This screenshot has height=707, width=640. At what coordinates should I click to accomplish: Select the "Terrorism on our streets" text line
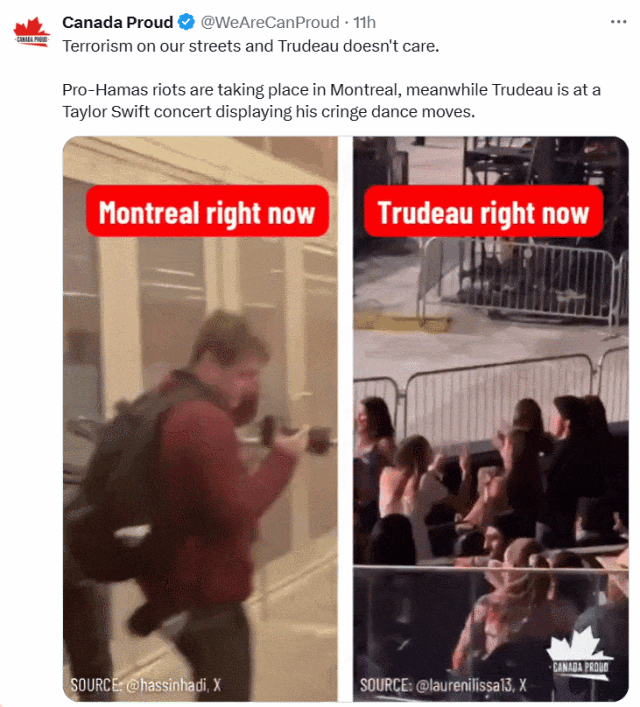[x=250, y=46]
